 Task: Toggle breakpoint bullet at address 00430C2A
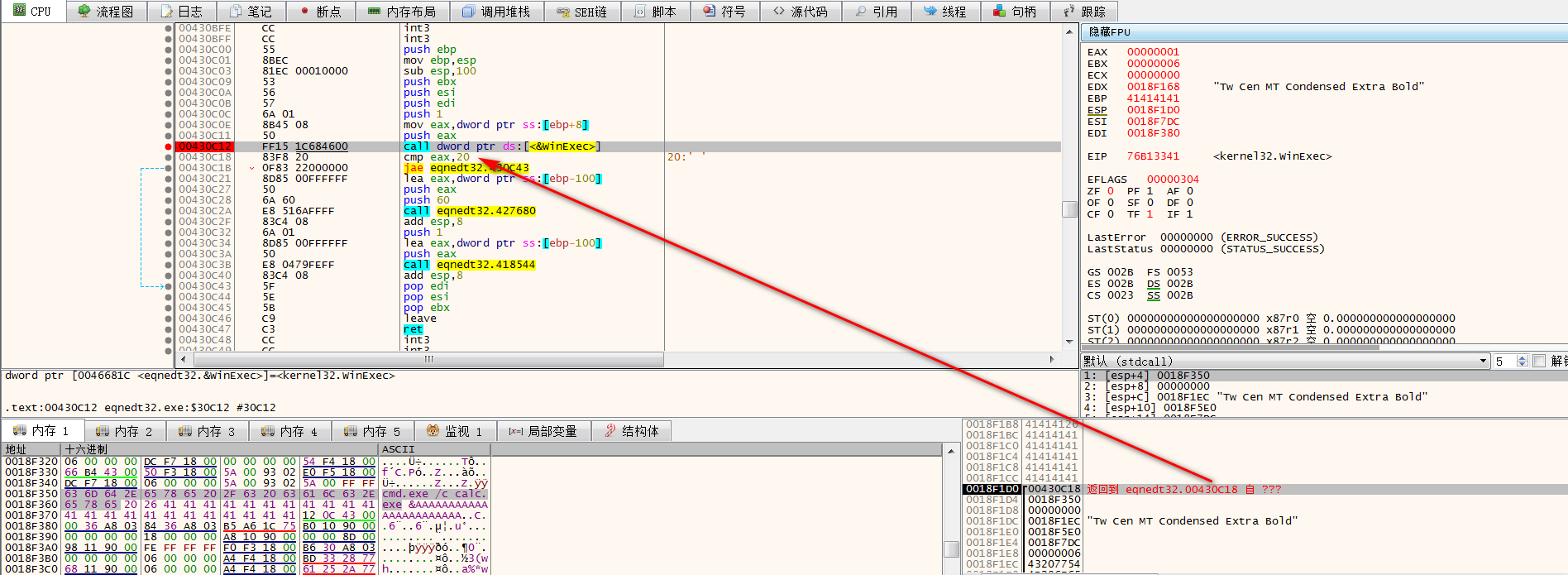click(x=168, y=211)
